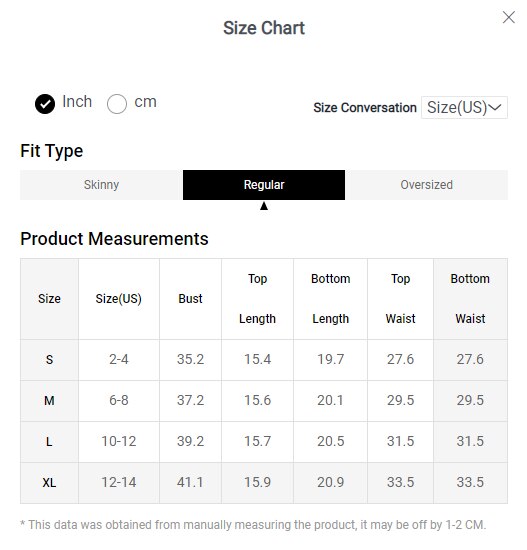
Task: Click the Size Conversation label
Action: coord(365,108)
